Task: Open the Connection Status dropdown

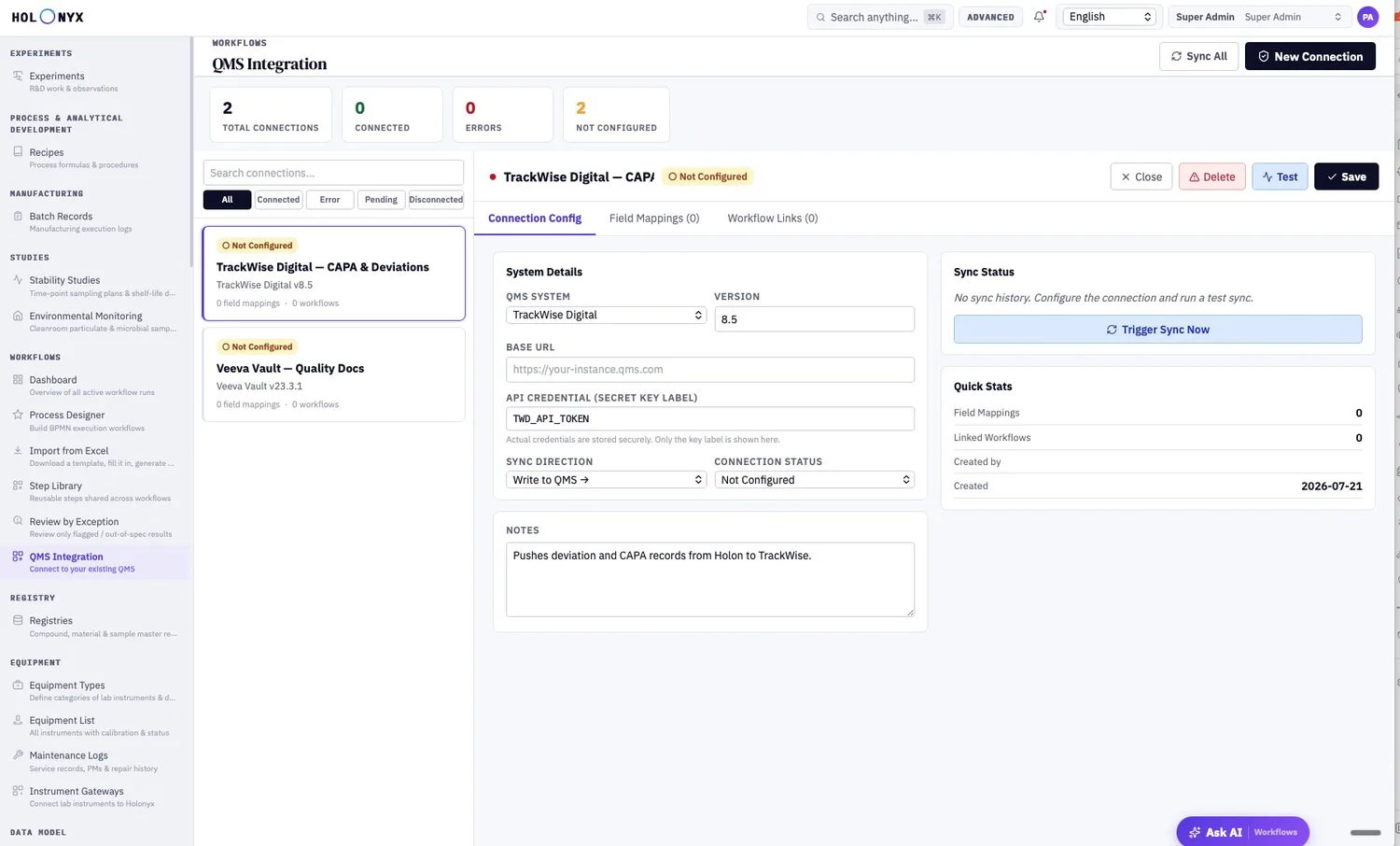Action: click(x=815, y=480)
